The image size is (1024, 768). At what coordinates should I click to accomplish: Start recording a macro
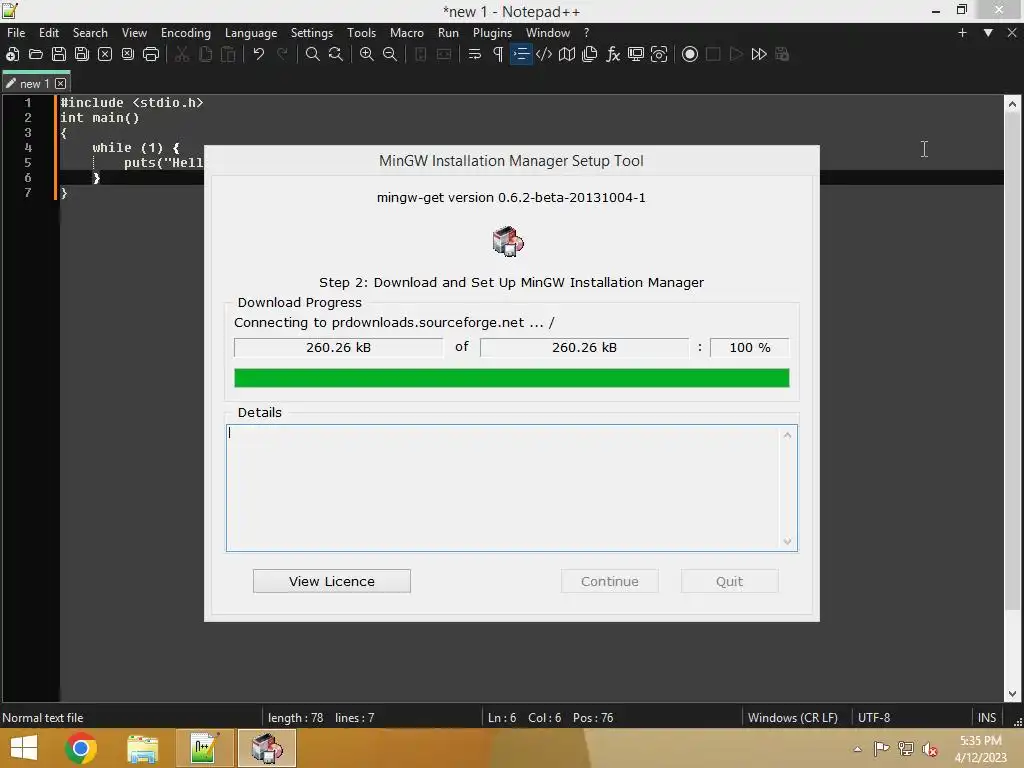click(x=690, y=54)
